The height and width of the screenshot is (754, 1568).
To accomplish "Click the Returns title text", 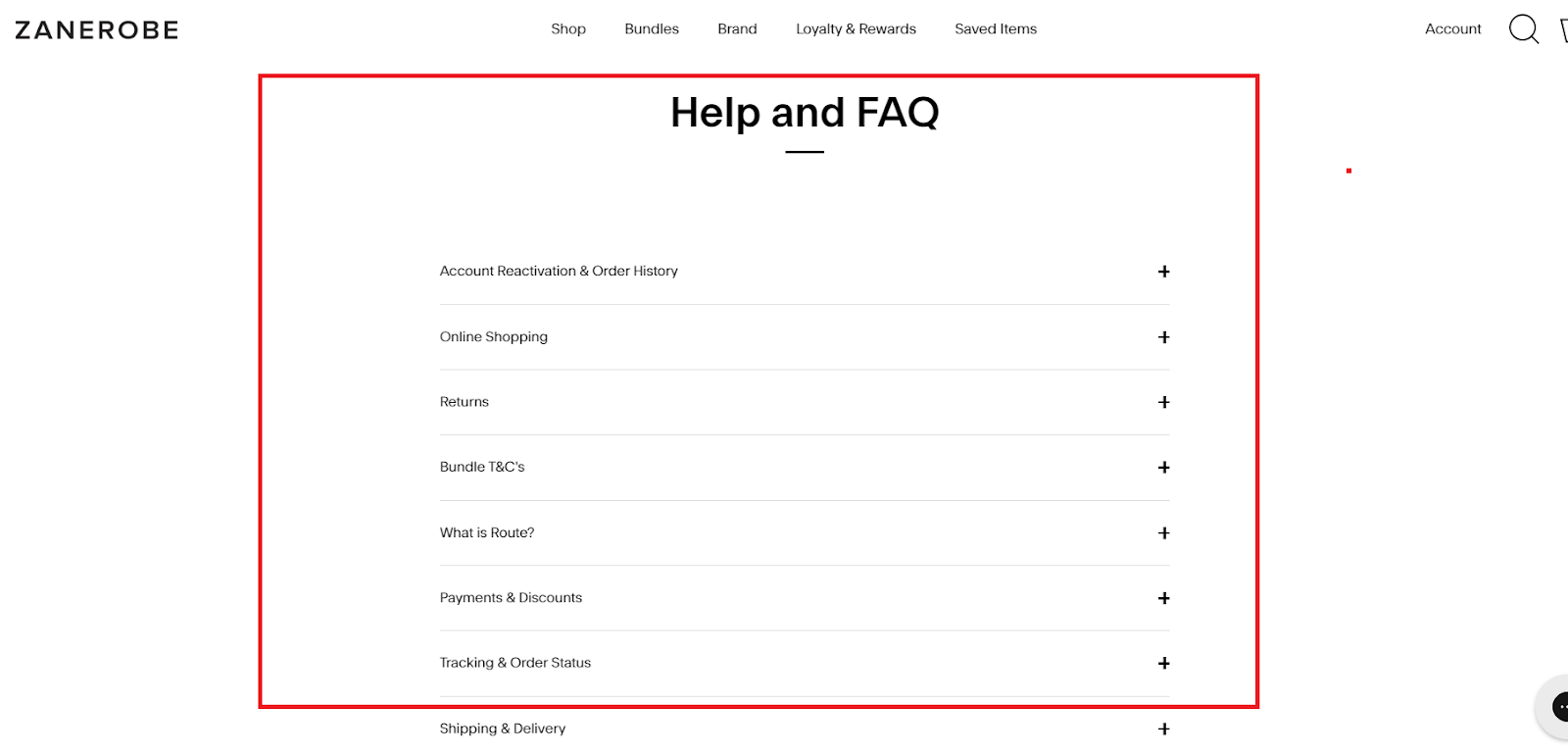I will pos(465,402).
